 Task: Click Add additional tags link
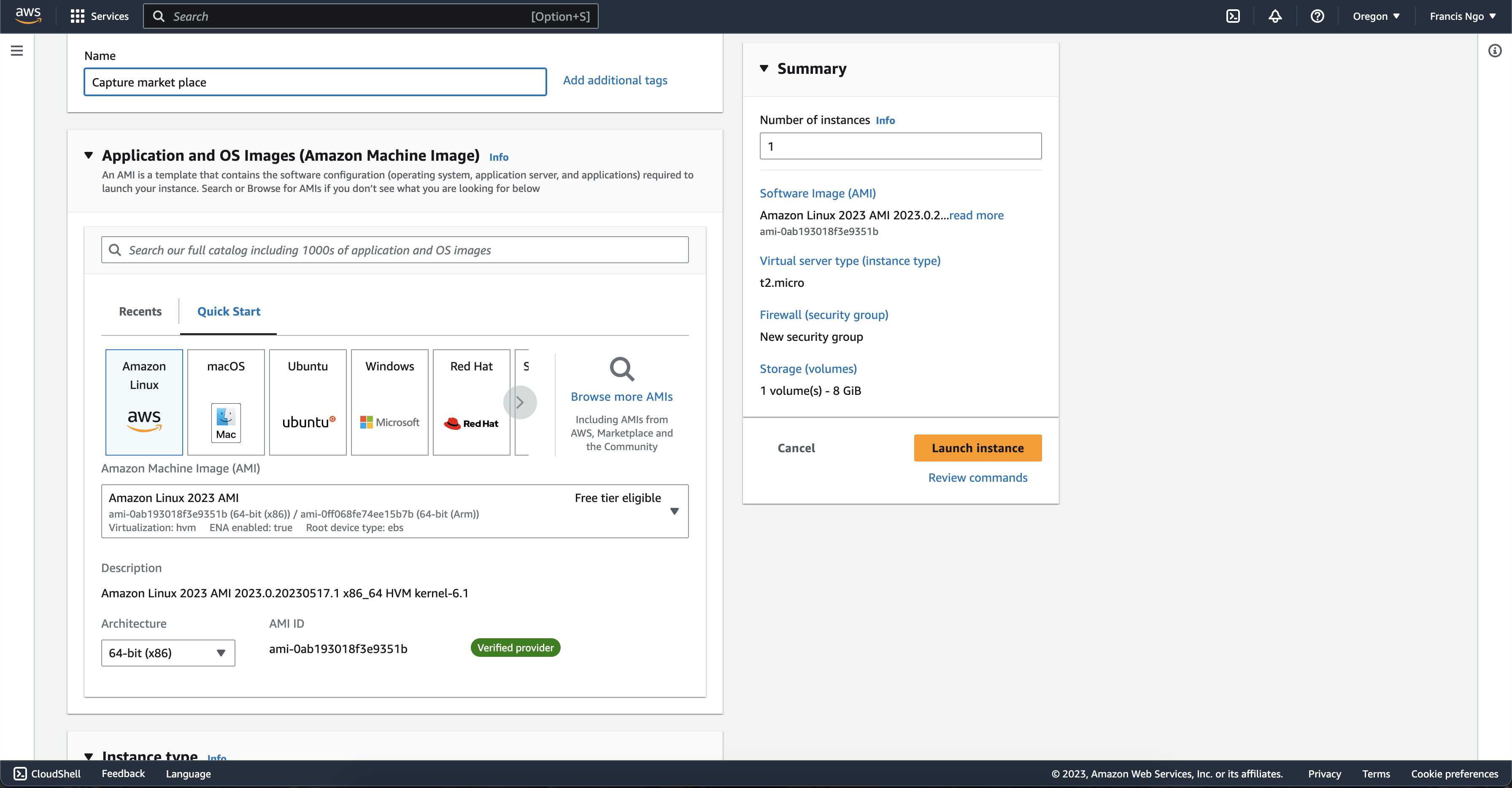pos(615,81)
